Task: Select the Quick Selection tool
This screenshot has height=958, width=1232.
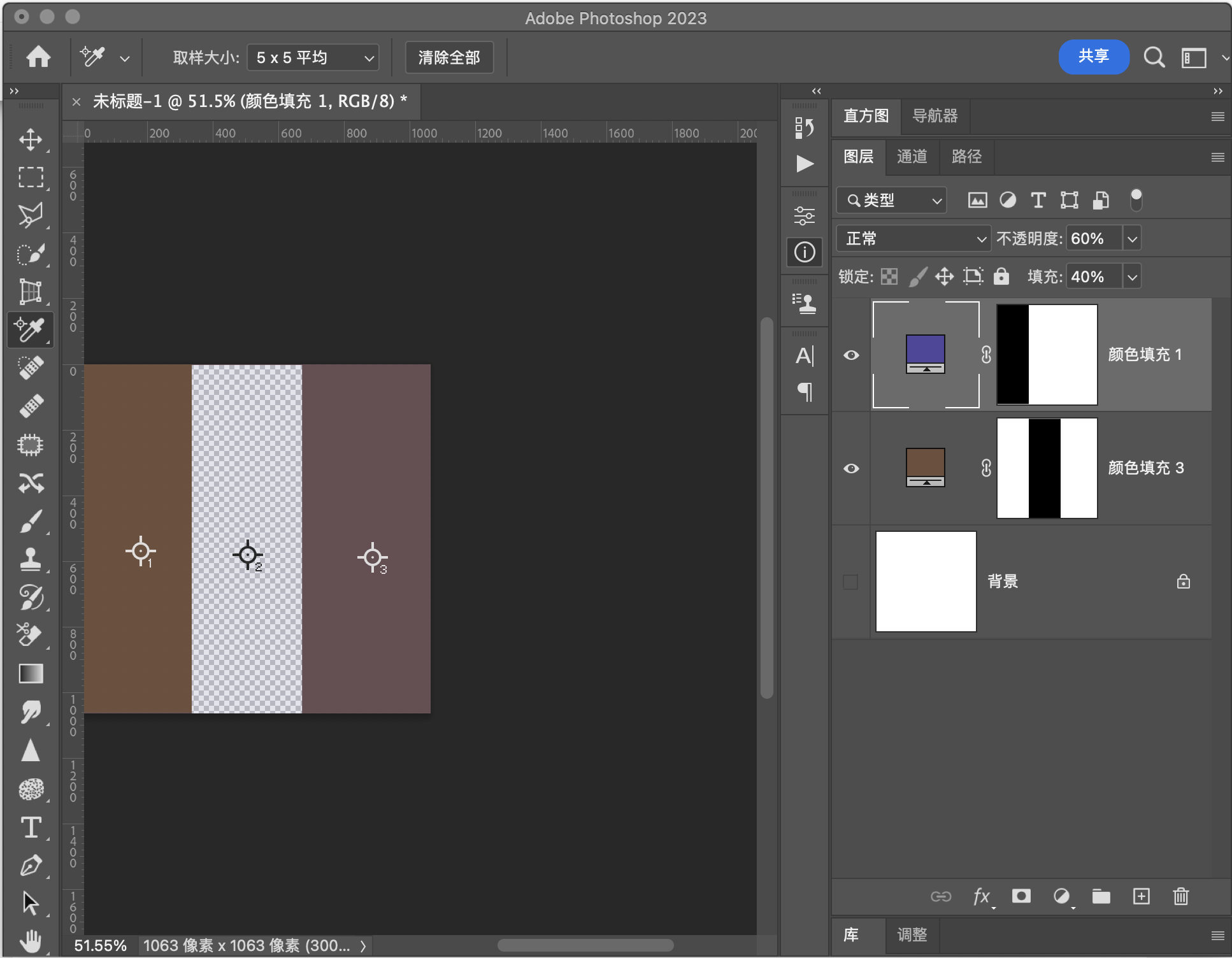Action: coord(31,254)
